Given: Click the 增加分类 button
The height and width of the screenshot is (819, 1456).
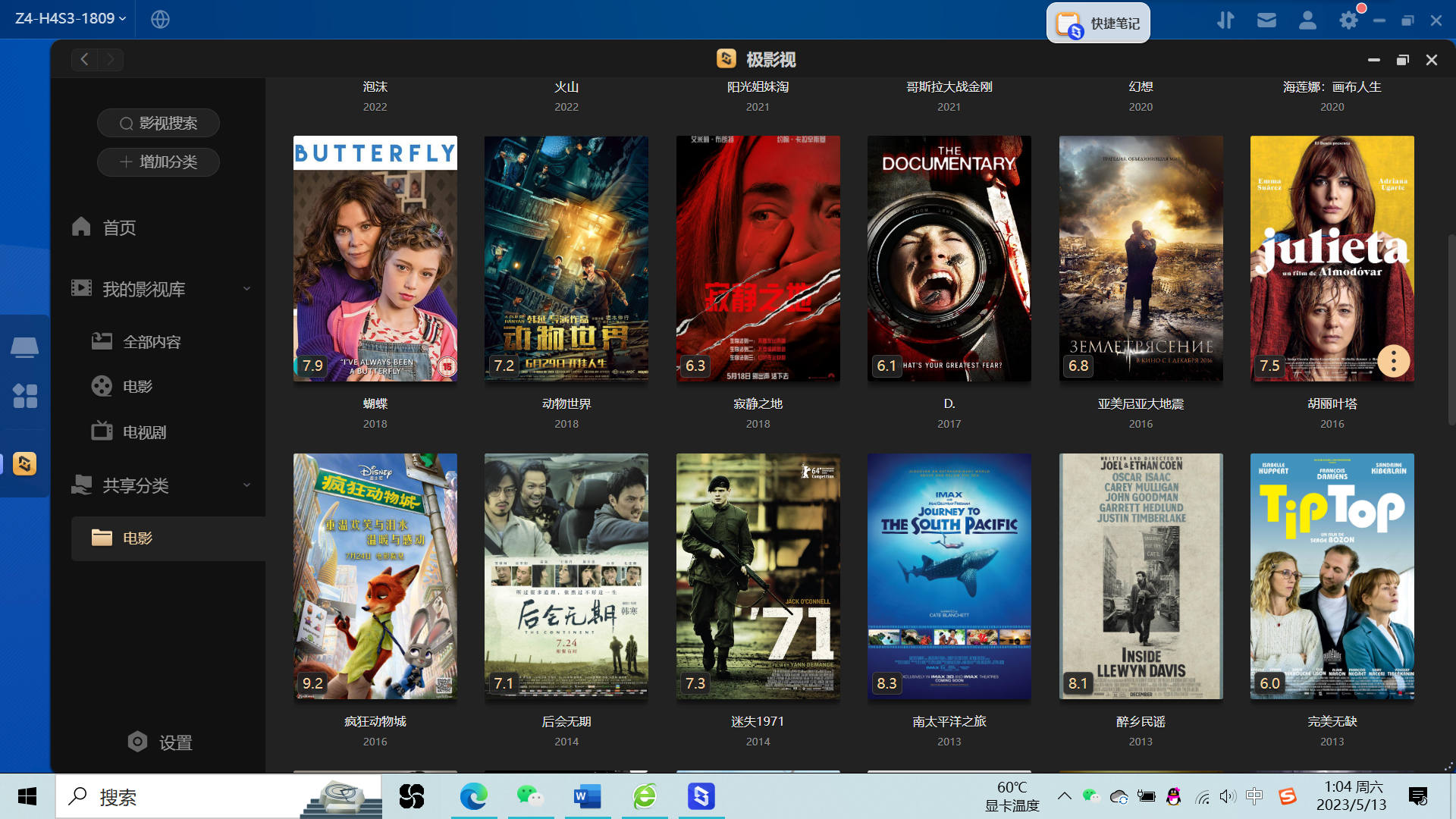Looking at the screenshot, I should 158,162.
